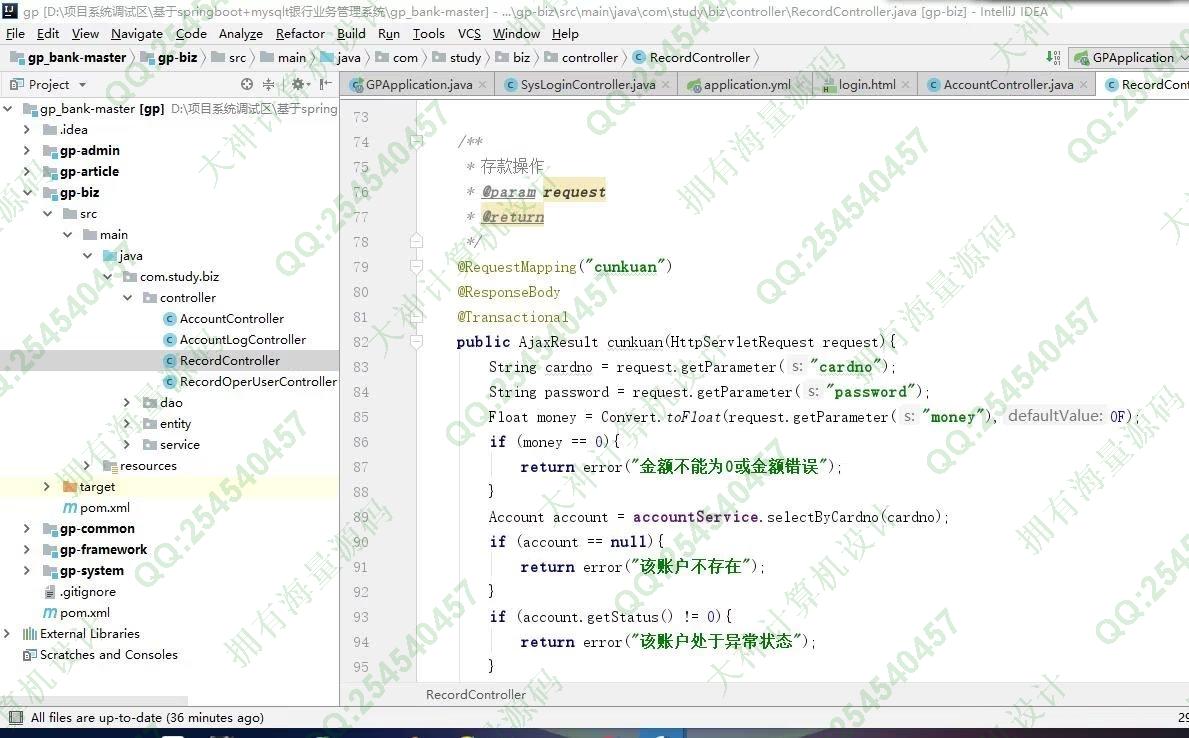This screenshot has width=1189, height=738.
Task: Close the GPApplication.java tab
Action: pyautogui.click(x=482, y=84)
